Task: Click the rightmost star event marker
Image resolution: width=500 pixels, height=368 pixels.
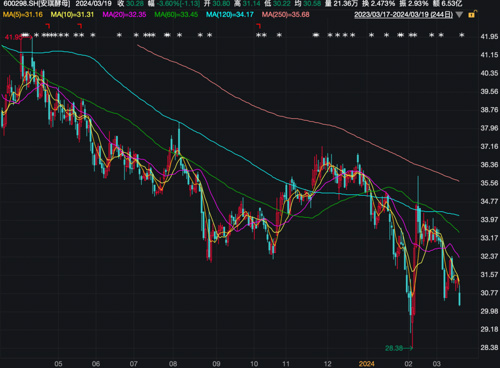Action: tap(461, 35)
